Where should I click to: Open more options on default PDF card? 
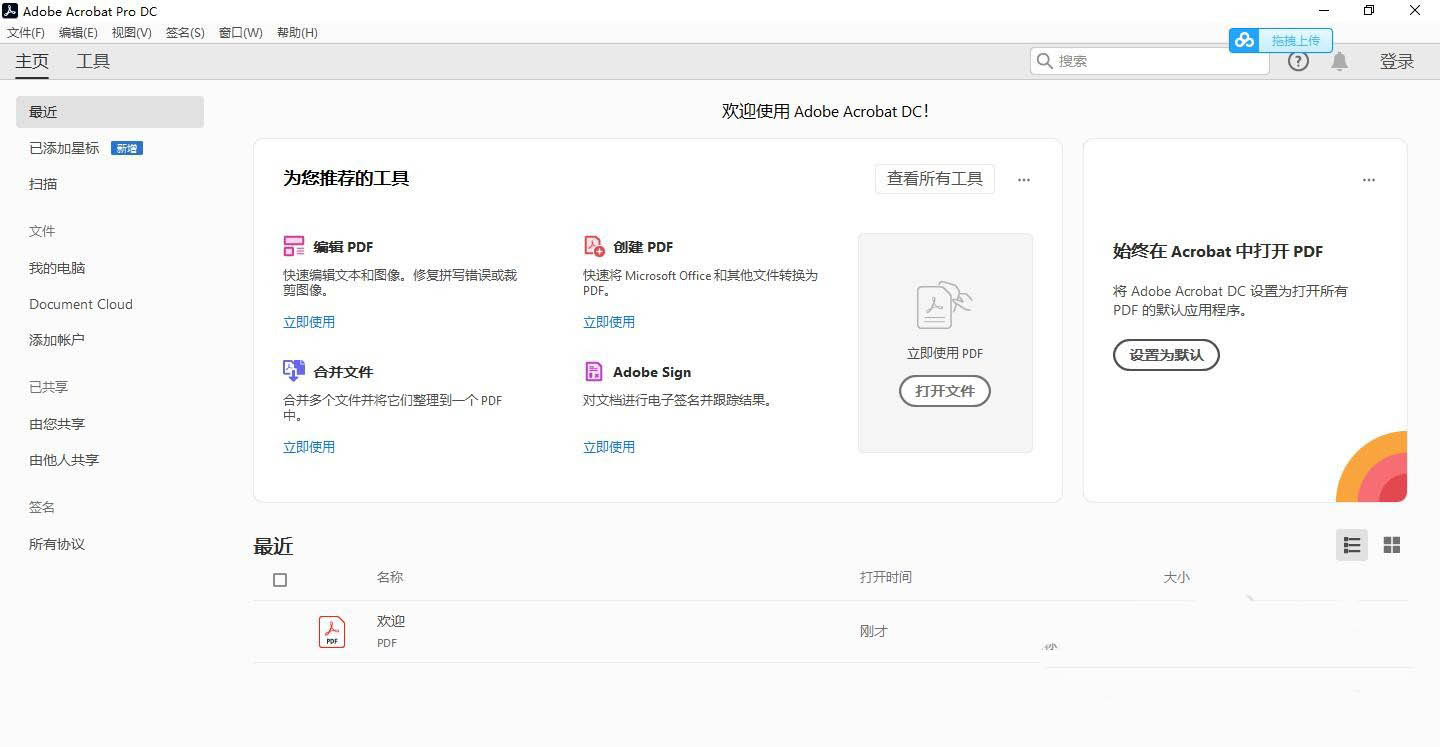[1368, 180]
